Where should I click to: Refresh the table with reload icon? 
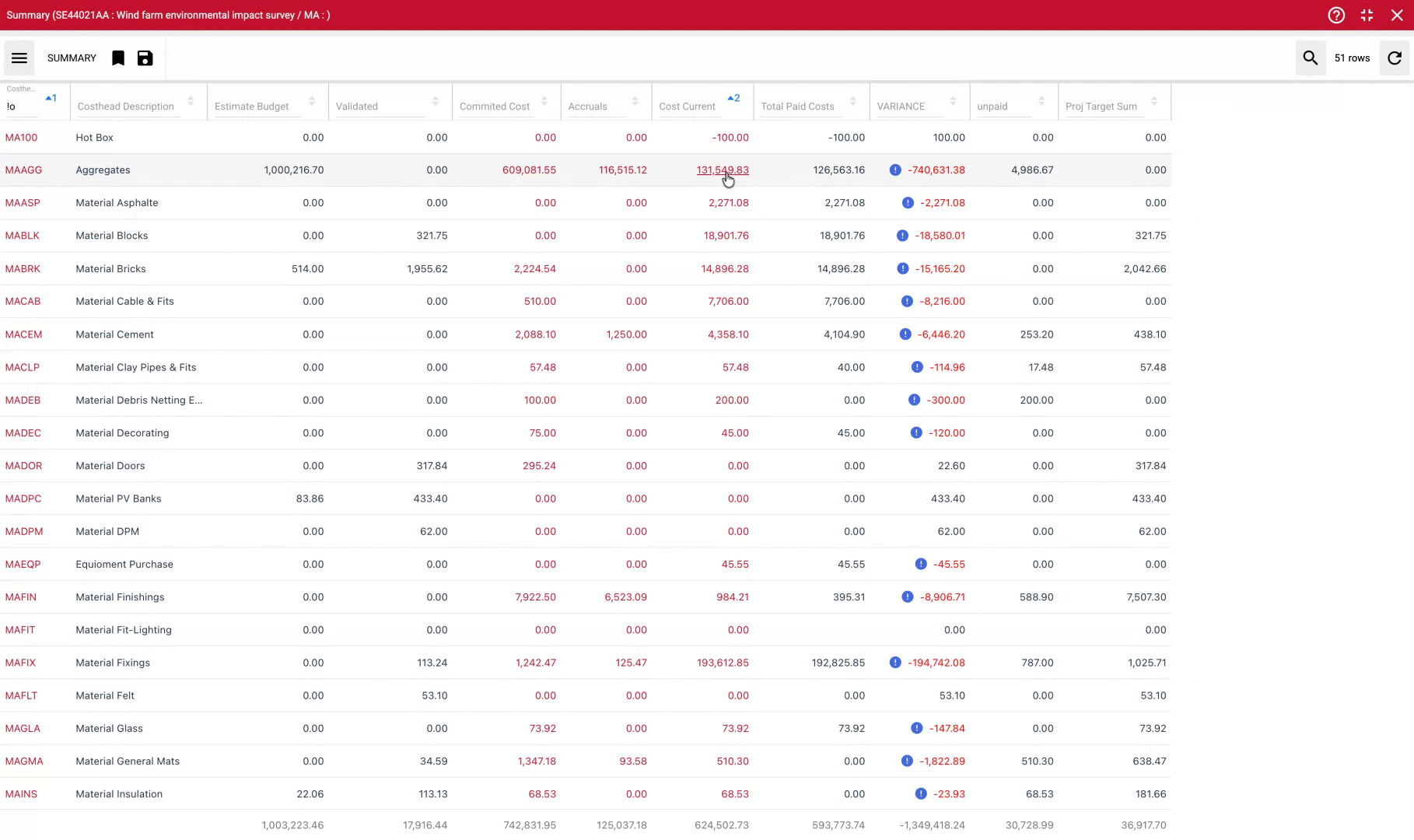tap(1395, 58)
